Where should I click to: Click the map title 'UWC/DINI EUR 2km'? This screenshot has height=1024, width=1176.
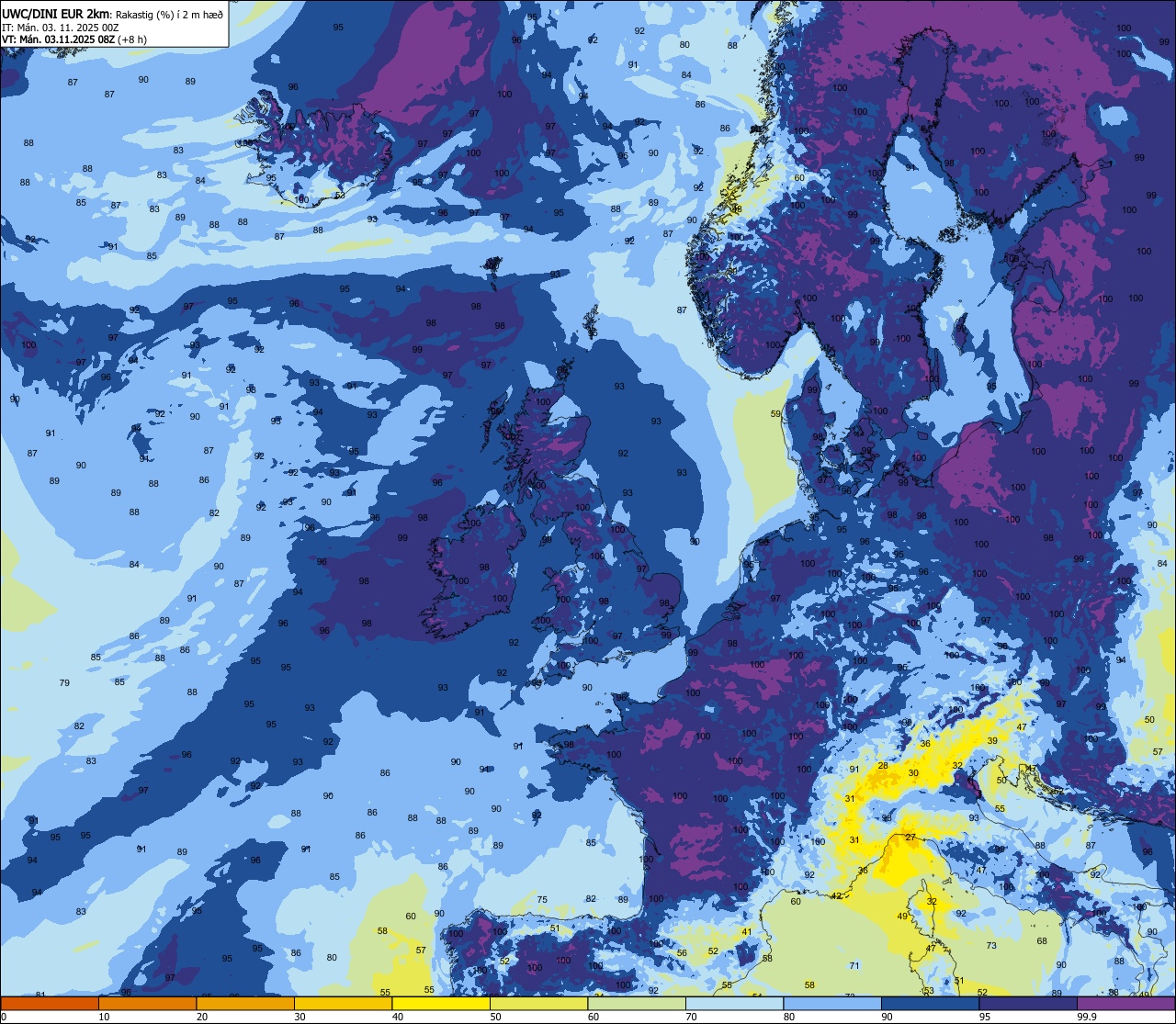coord(56,13)
